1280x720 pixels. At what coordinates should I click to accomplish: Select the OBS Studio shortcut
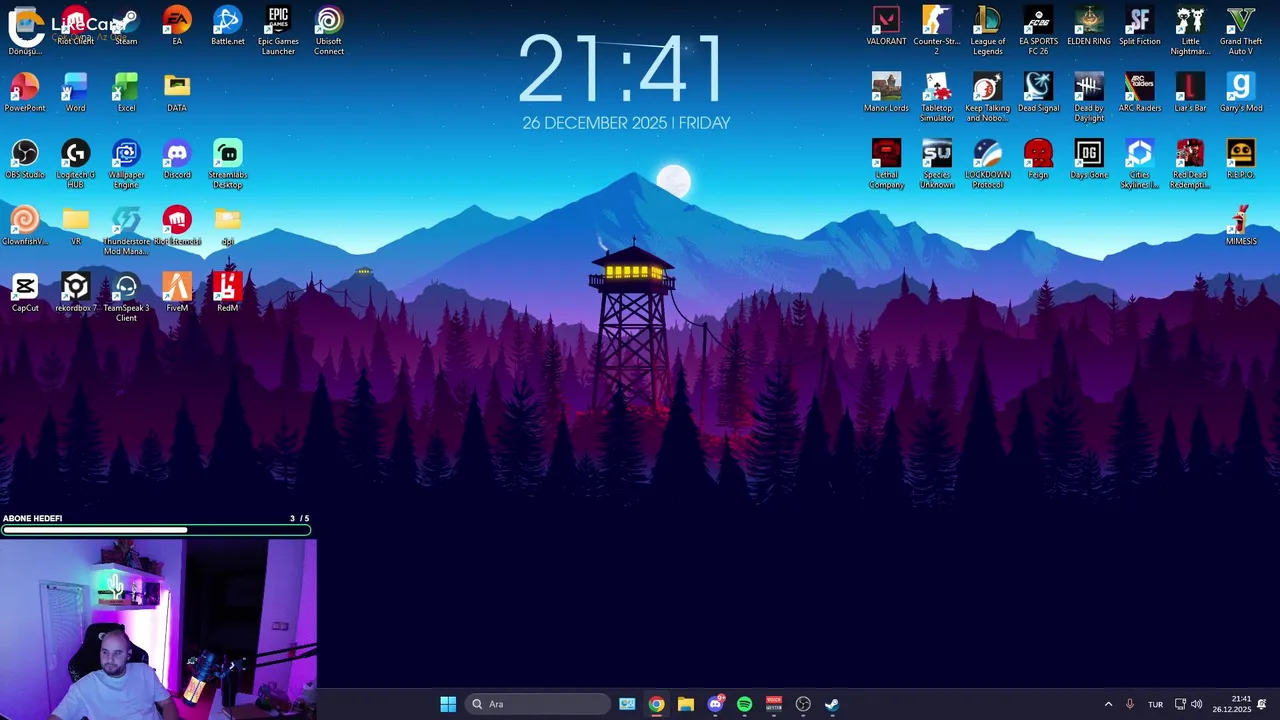pos(25,160)
